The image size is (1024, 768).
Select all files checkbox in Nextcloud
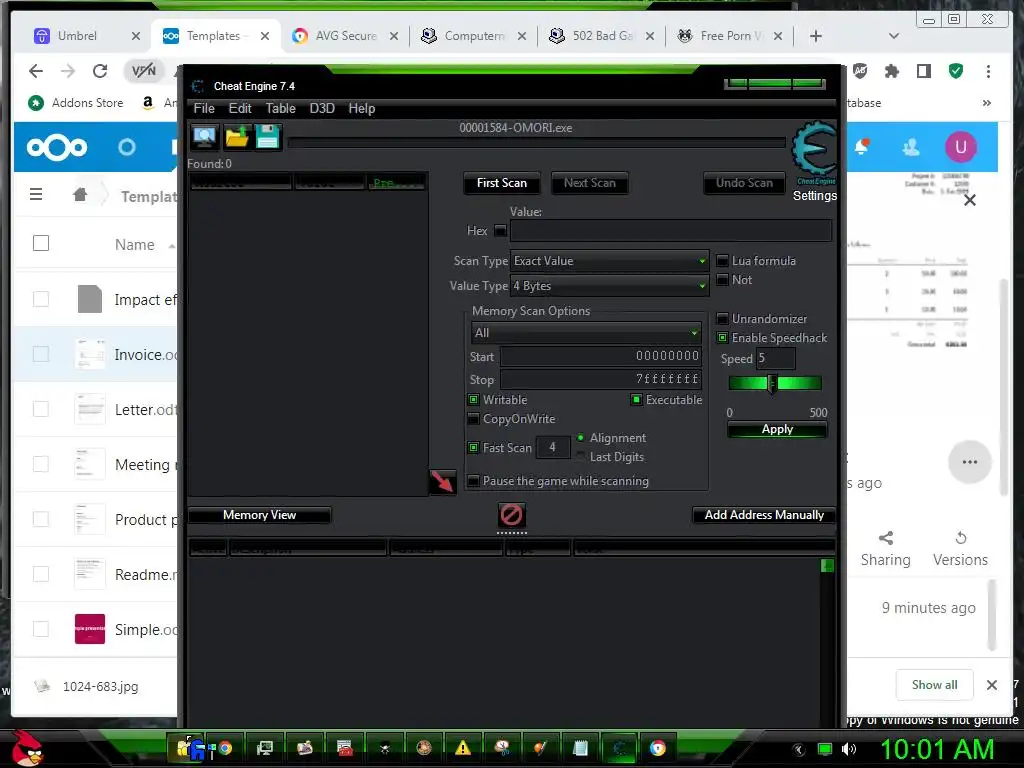coord(40,244)
